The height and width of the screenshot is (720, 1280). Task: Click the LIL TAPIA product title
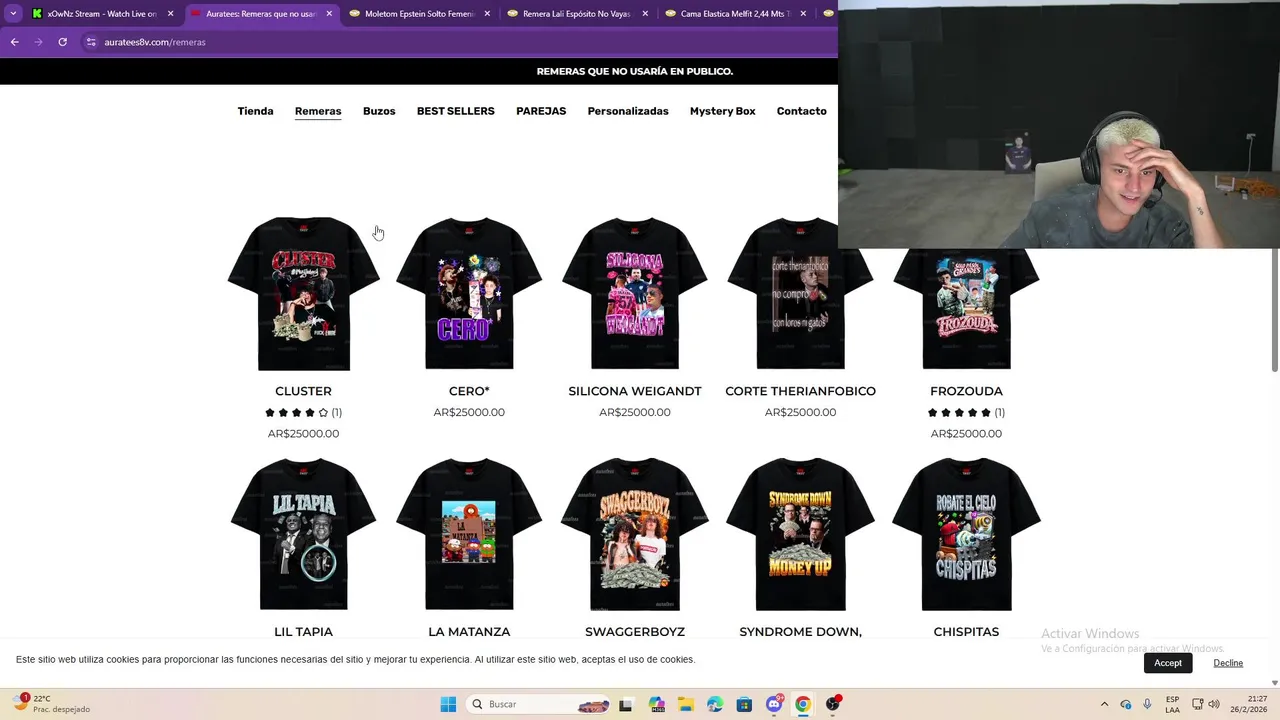[303, 632]
